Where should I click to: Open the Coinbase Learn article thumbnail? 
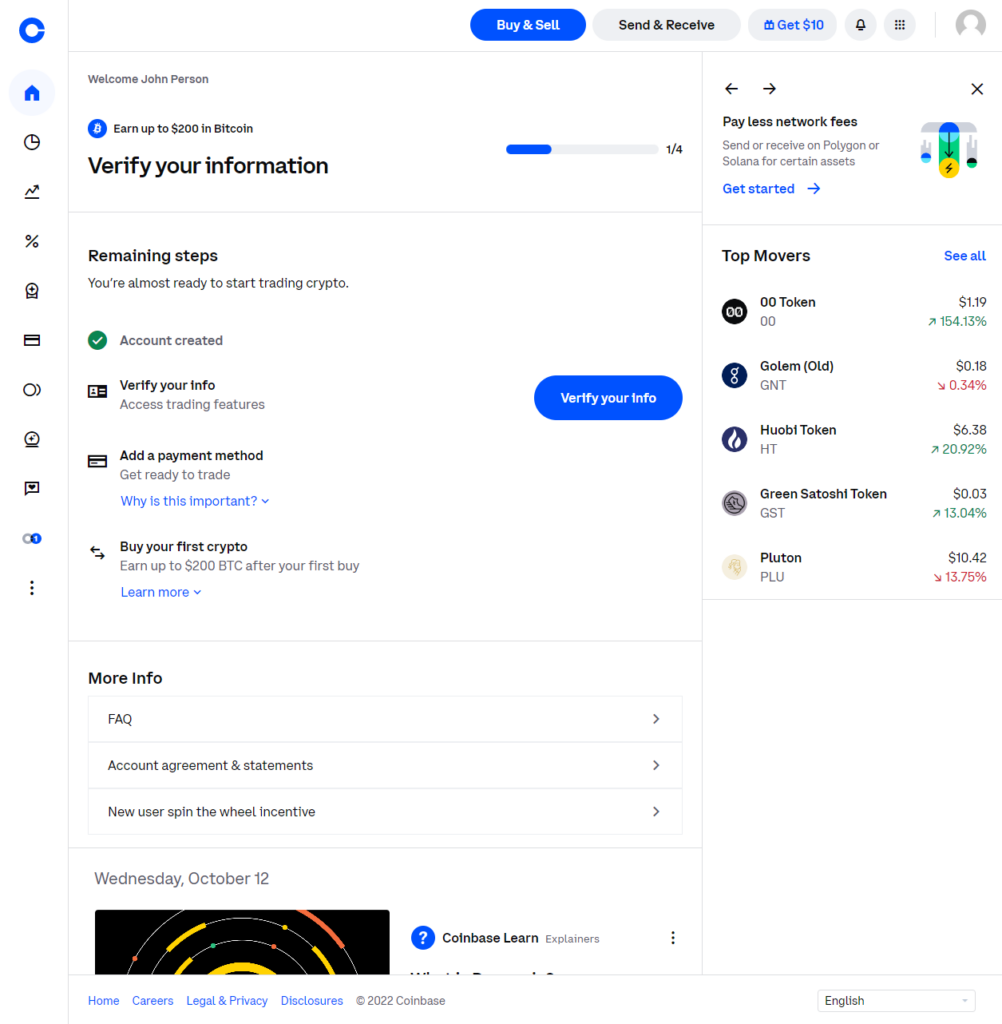[x=242, y=942]
